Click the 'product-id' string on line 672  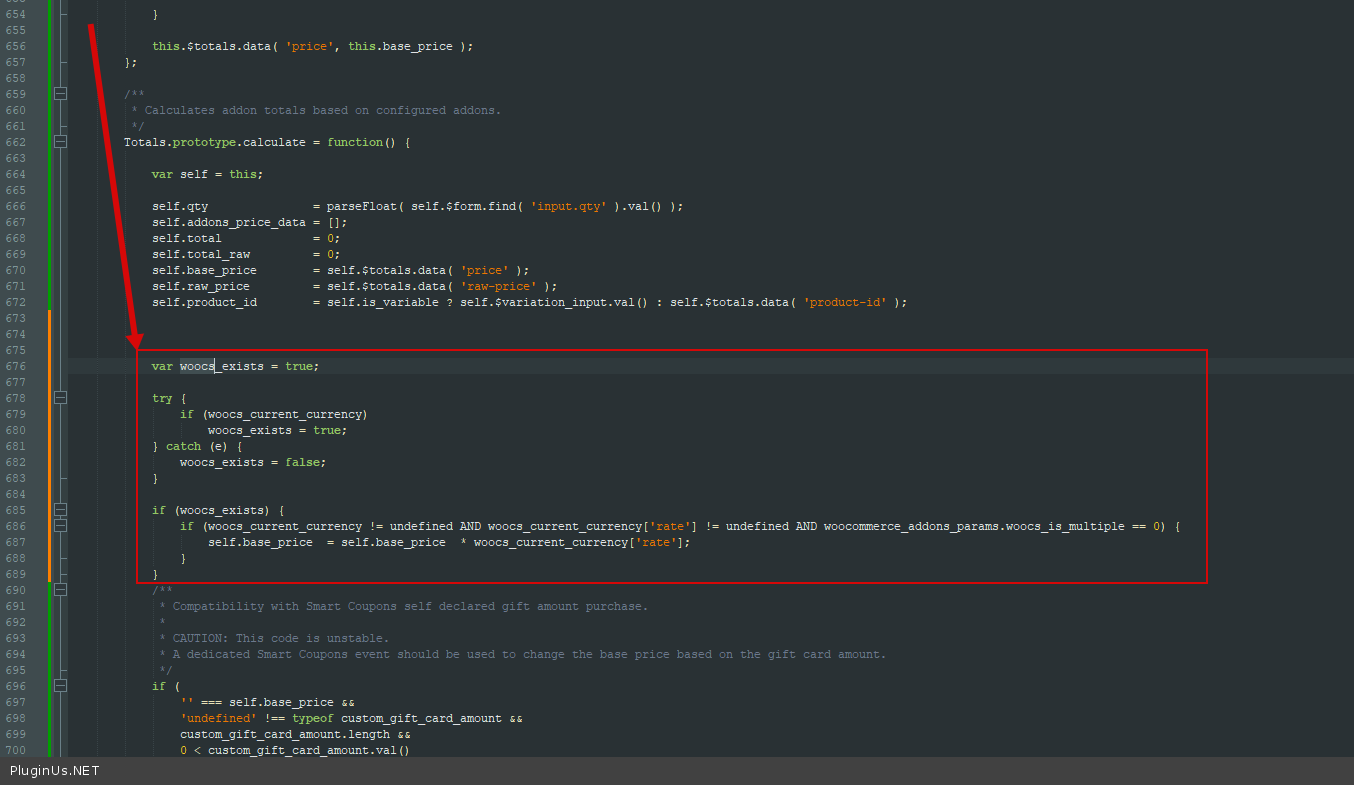click(x=844, y=302)
